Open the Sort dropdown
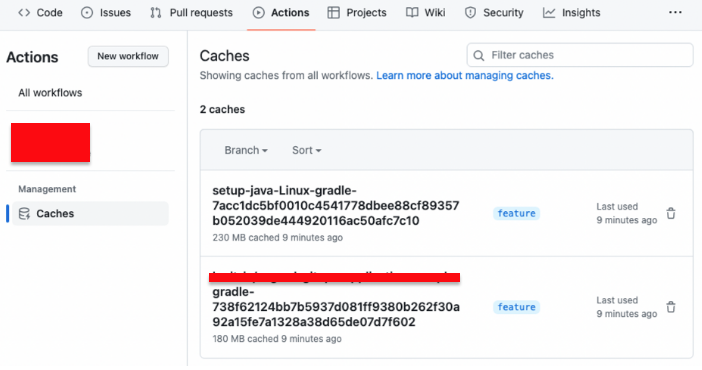 tap(307, 150)
